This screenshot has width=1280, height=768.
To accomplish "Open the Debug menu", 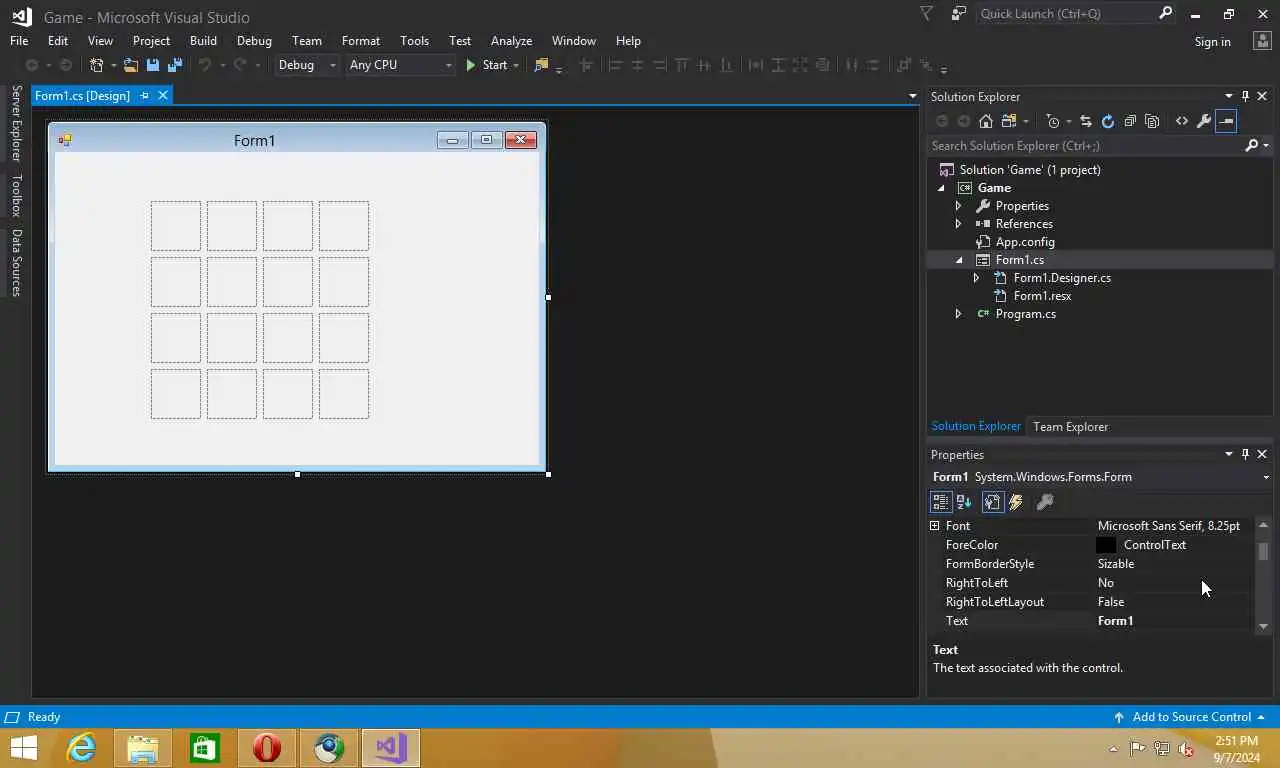I will tap(254, 41).
